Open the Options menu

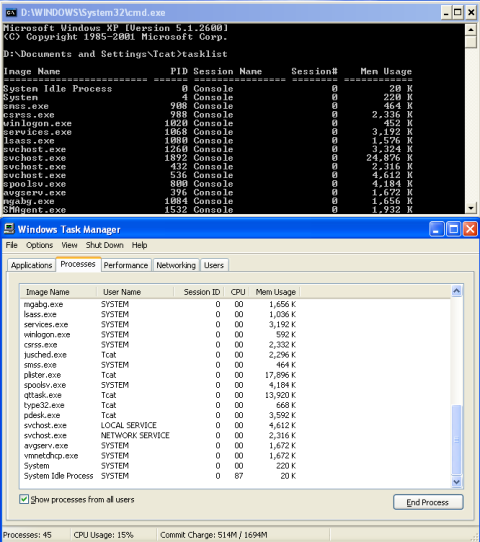39,245
